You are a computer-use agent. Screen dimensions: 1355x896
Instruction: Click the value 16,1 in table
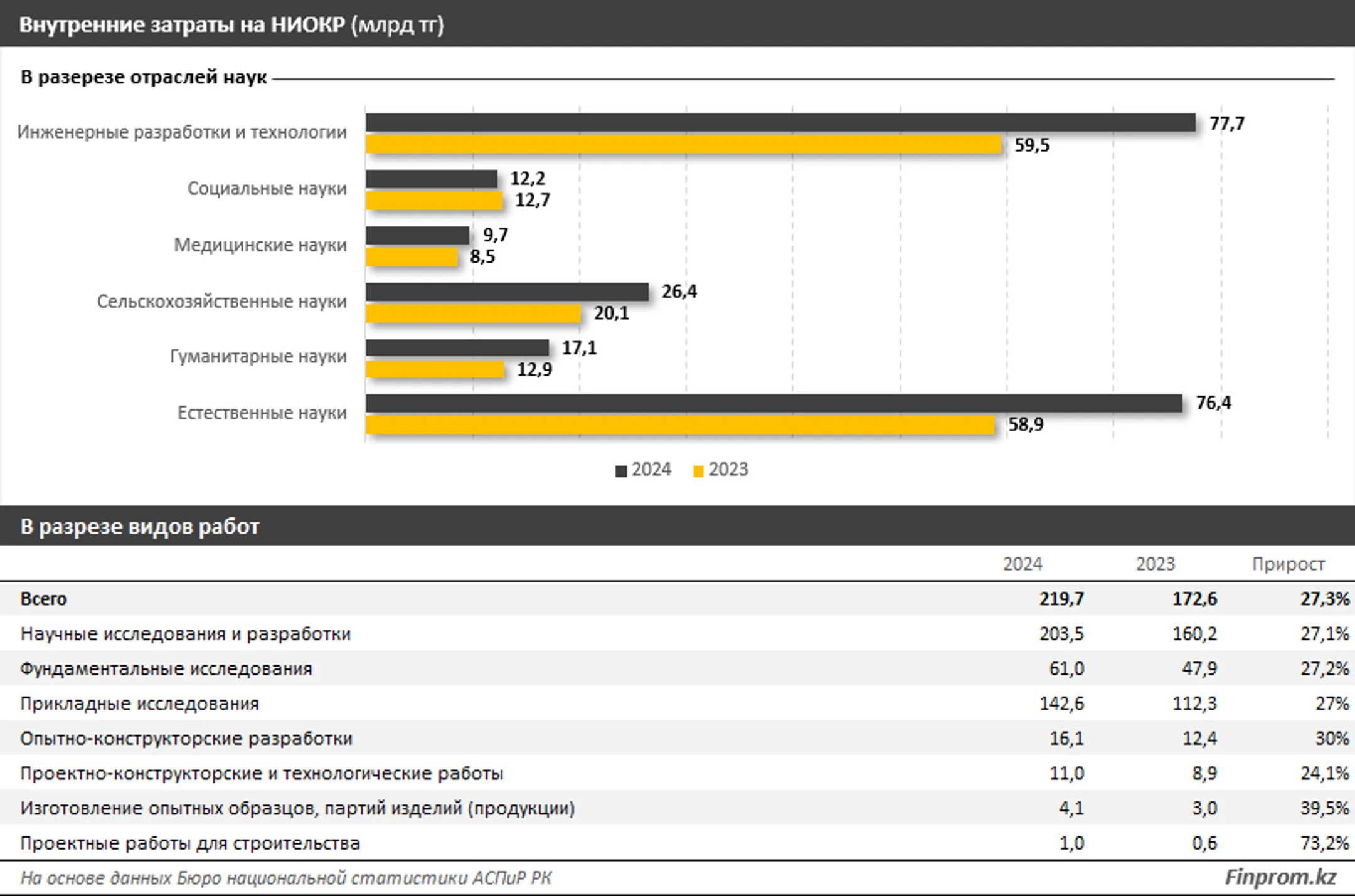(1066, 739)
